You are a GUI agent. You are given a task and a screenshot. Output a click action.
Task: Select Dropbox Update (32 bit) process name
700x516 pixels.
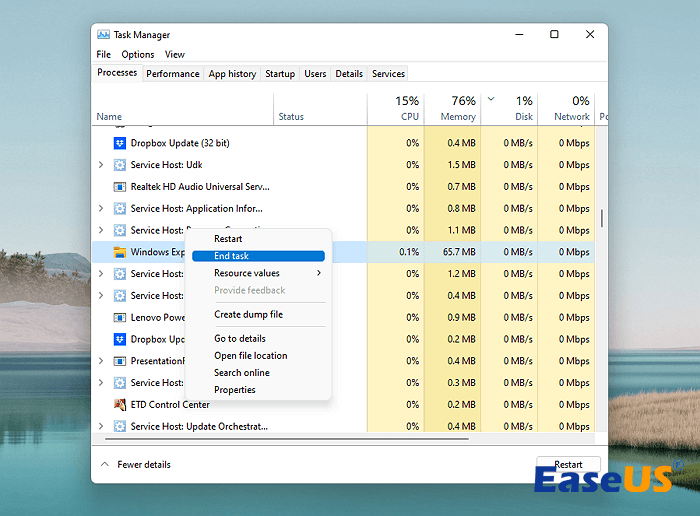pos(180,143)
